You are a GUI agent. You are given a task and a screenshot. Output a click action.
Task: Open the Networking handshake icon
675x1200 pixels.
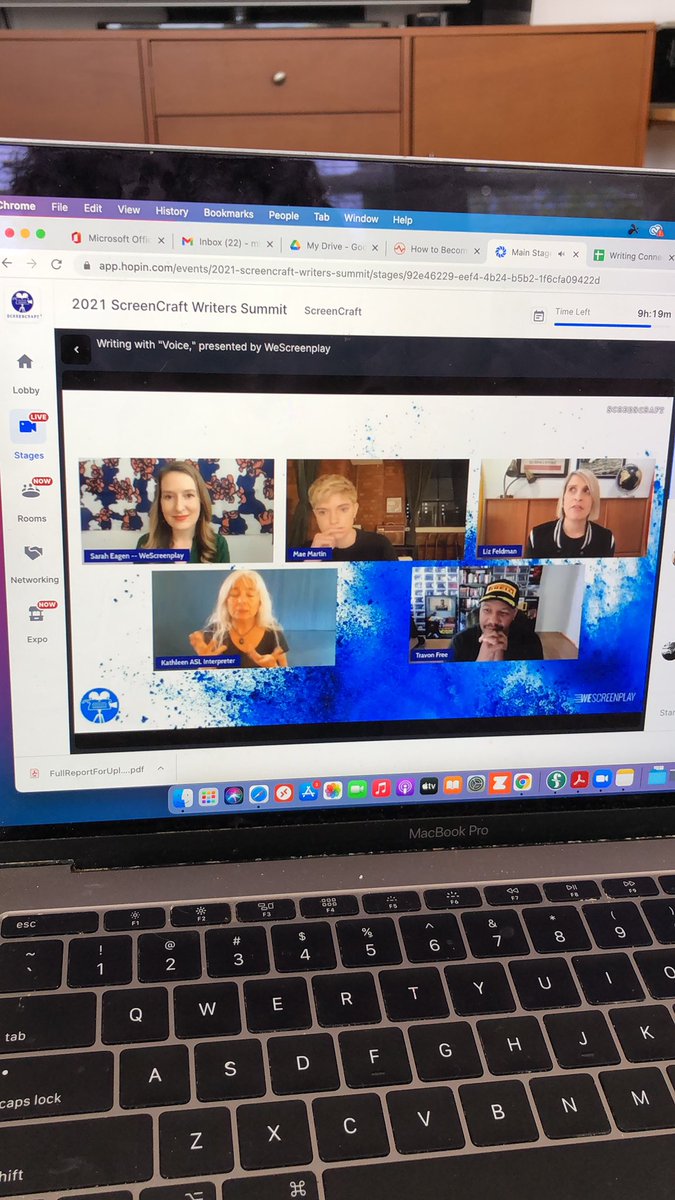[x=33, y=553]
